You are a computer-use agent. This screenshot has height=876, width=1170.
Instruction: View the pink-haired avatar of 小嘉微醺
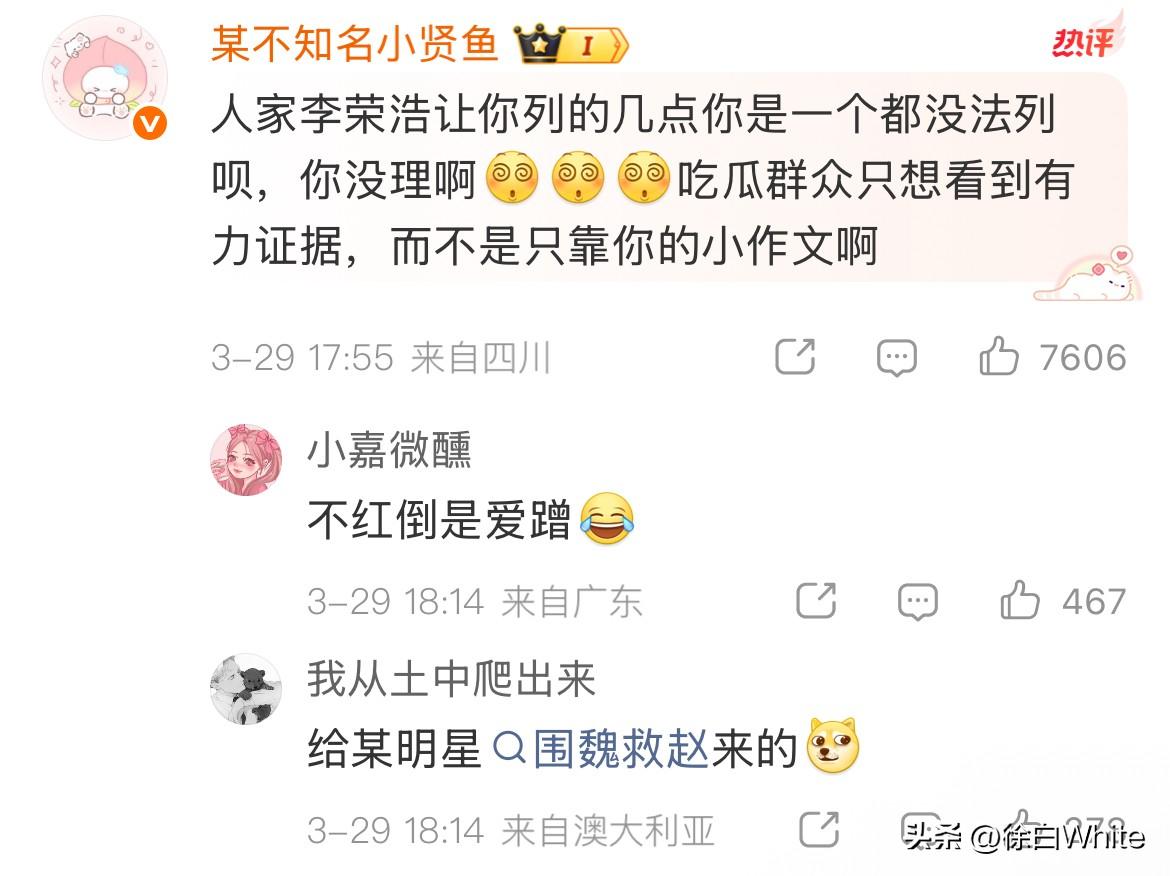tap(246, 460)
